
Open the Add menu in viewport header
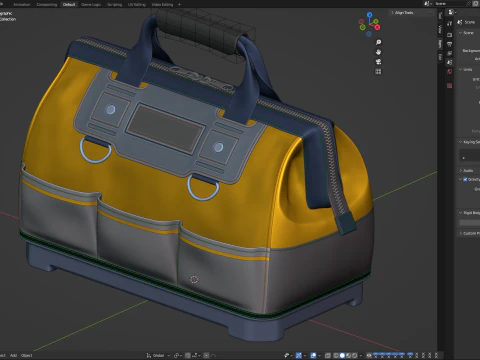13,355
